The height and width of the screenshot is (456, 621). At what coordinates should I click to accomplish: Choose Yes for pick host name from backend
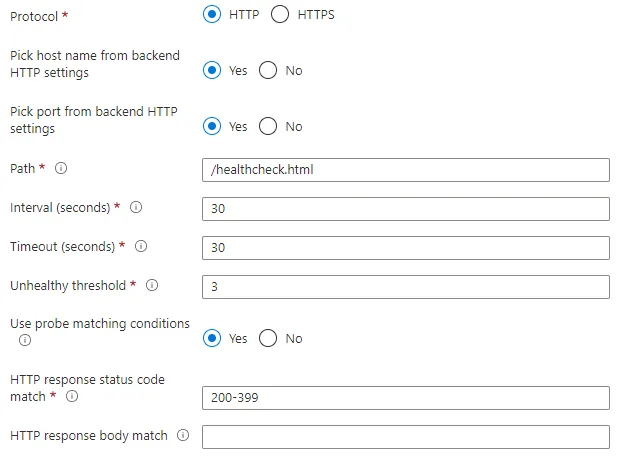pos(211,71)
